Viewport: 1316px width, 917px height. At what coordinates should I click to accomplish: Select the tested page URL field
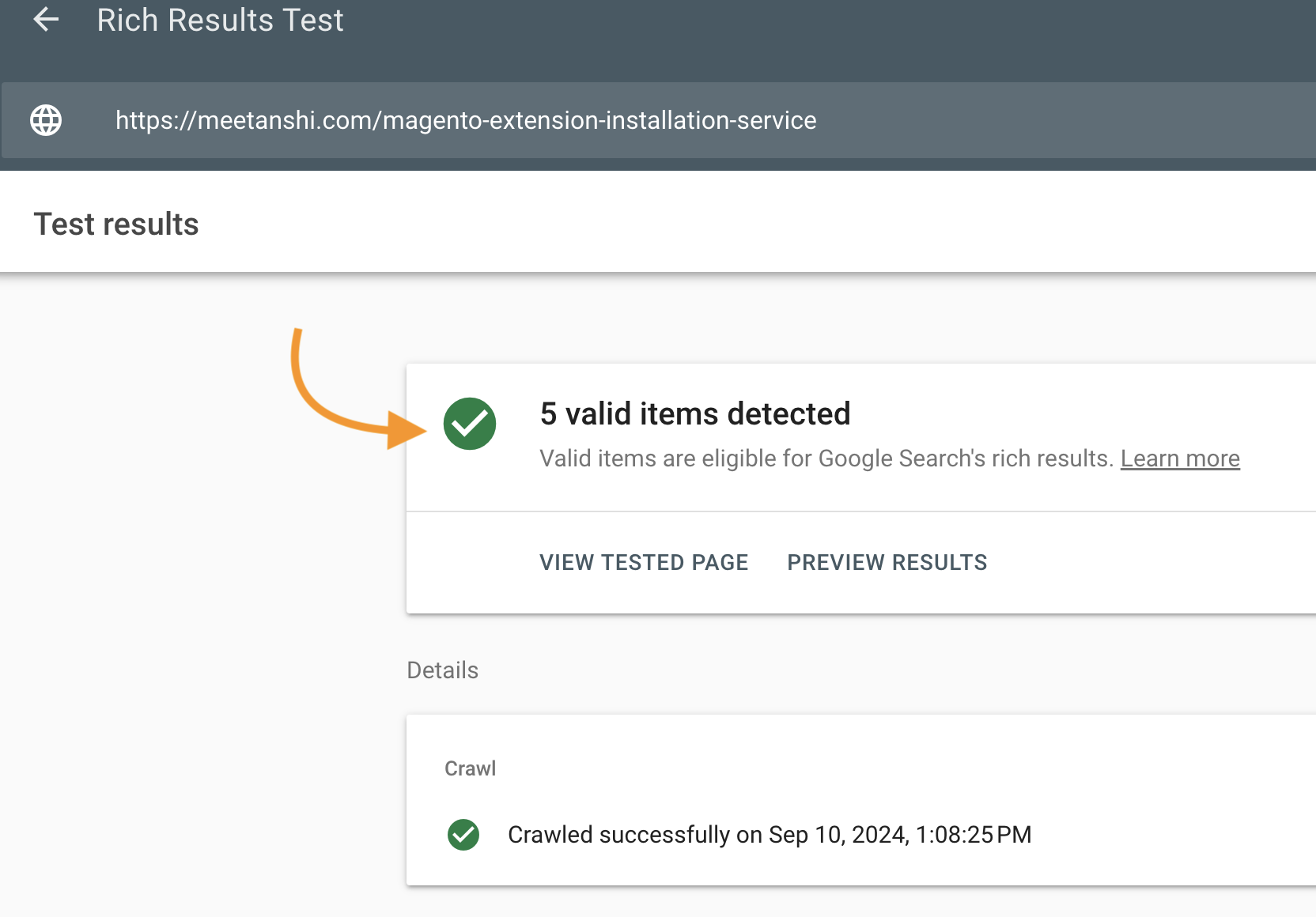tap(465, 120)
